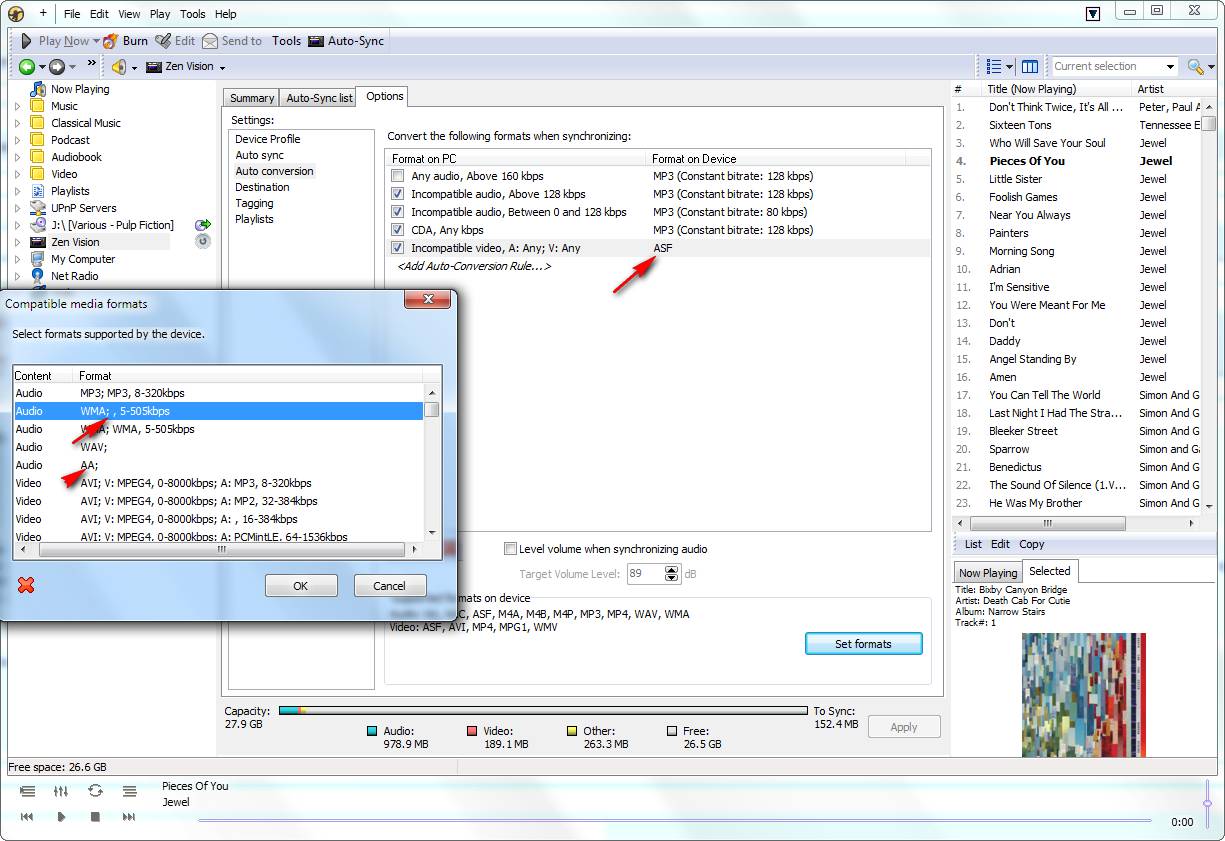Open the Current selection search dropdown

point(1170,67)
